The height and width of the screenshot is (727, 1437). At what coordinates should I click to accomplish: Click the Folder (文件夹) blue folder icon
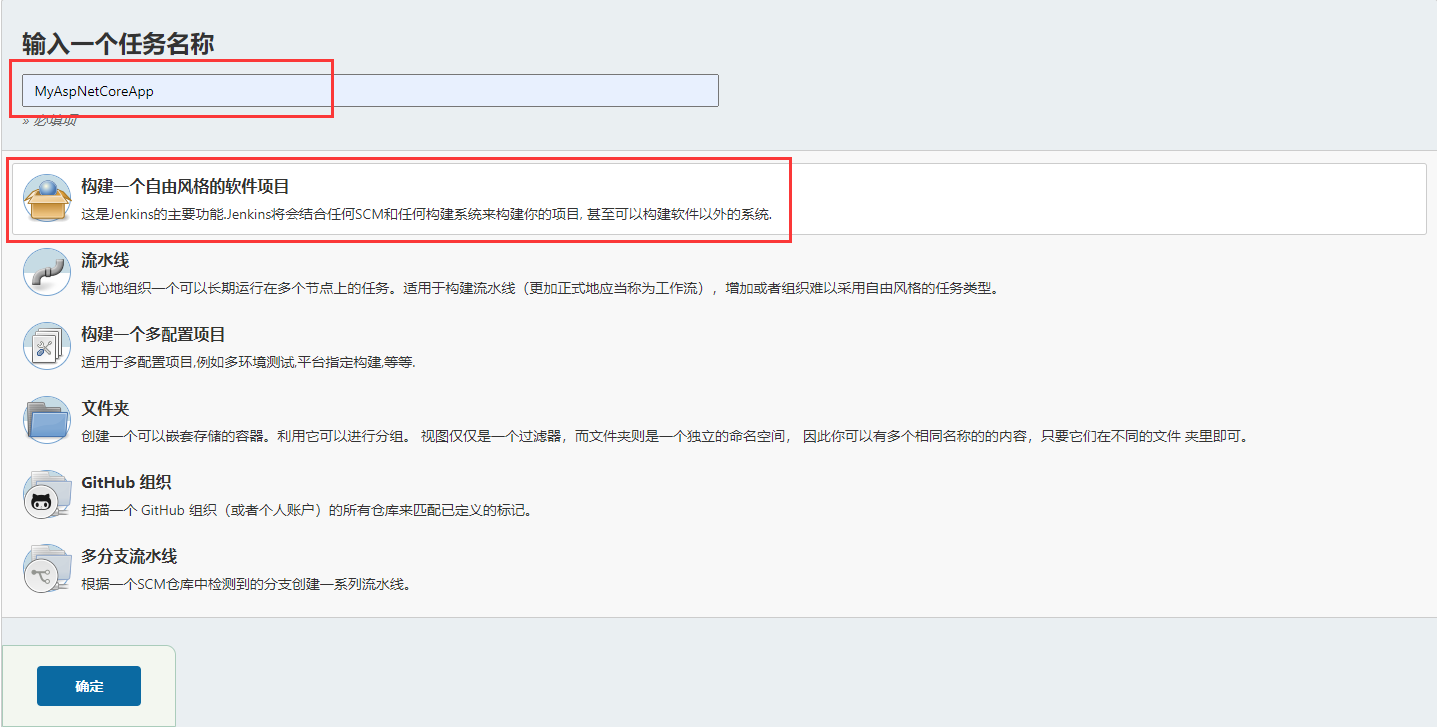(46, 419)
